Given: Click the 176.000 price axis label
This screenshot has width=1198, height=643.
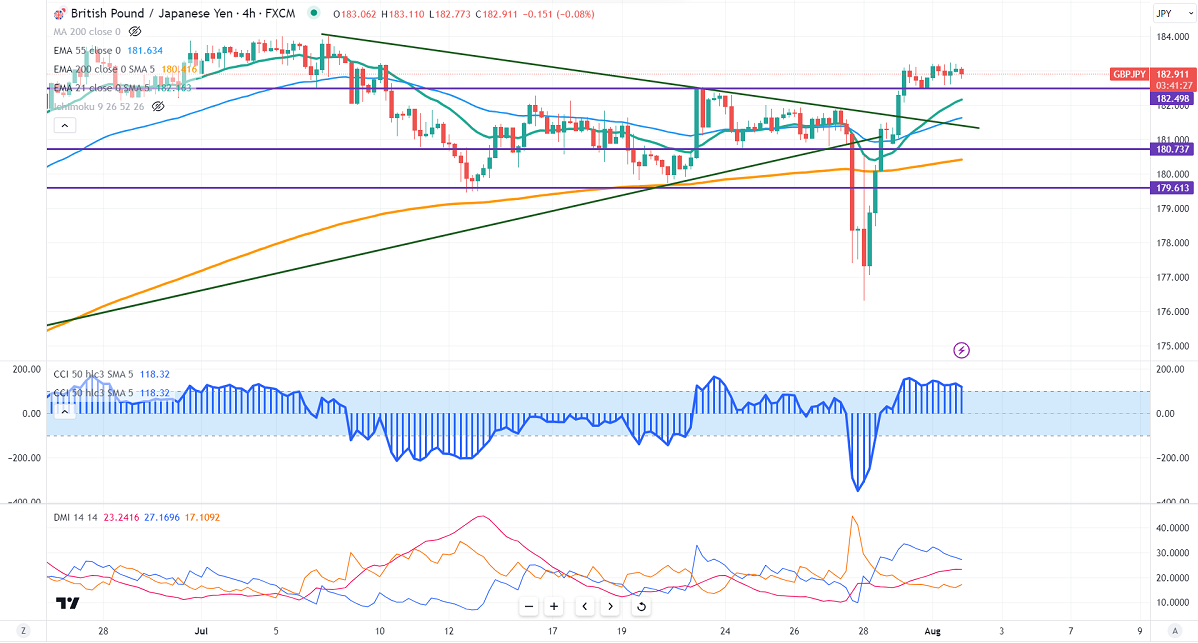Looking at the screenshot, I should point(1172,312).
